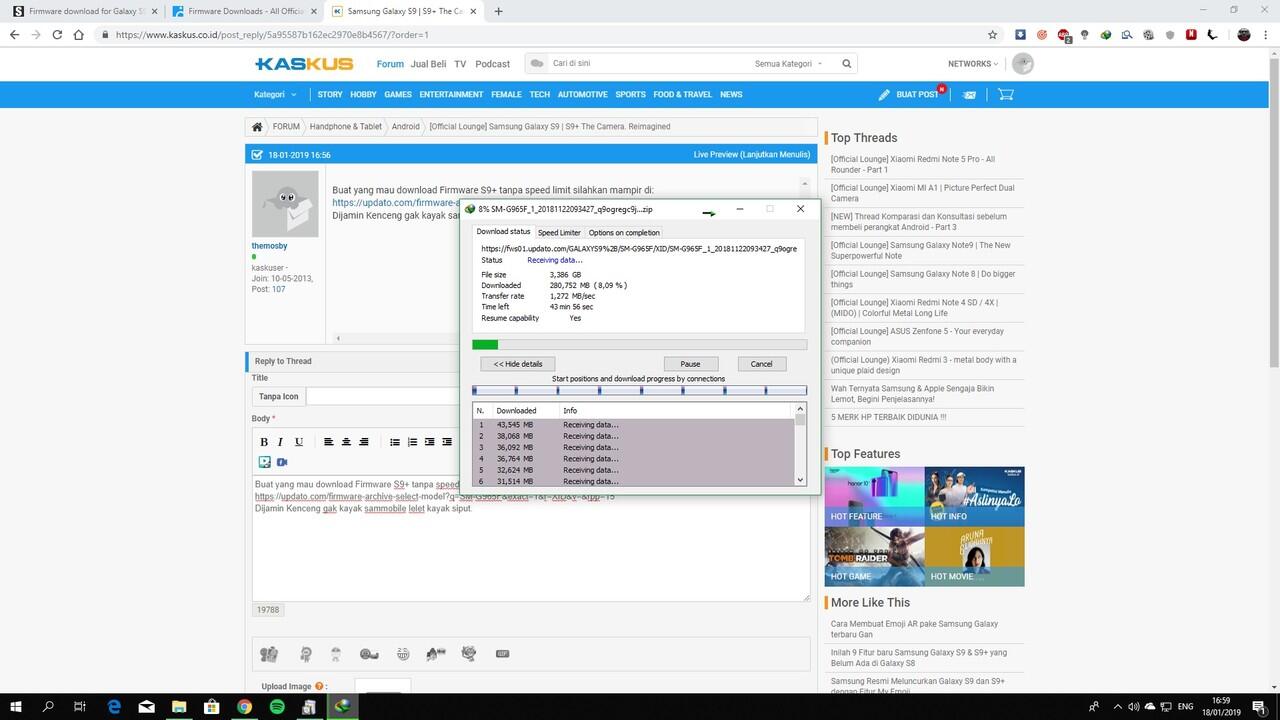The width and height of the screenshot is (1280, 720).
Task: Toggle the search mode switch beside Cari di sini
Action: pos(537,63)
